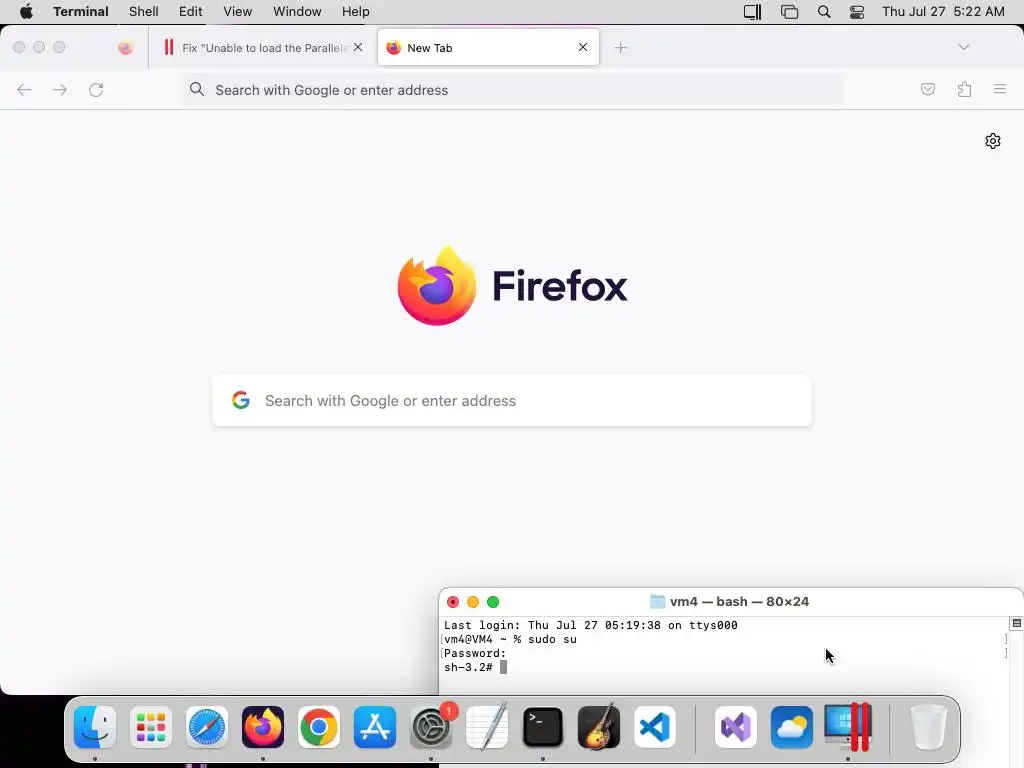Open Finder from the Dock
The height and width of the screenshot is (768, 1024).
[x=95, y=727]
